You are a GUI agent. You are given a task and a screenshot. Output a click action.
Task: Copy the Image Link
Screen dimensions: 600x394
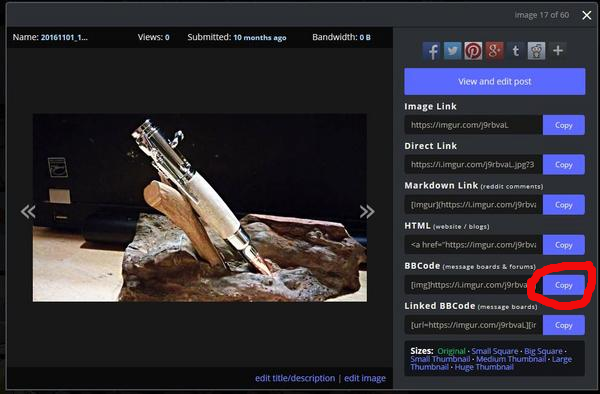[x=564, y=125]
